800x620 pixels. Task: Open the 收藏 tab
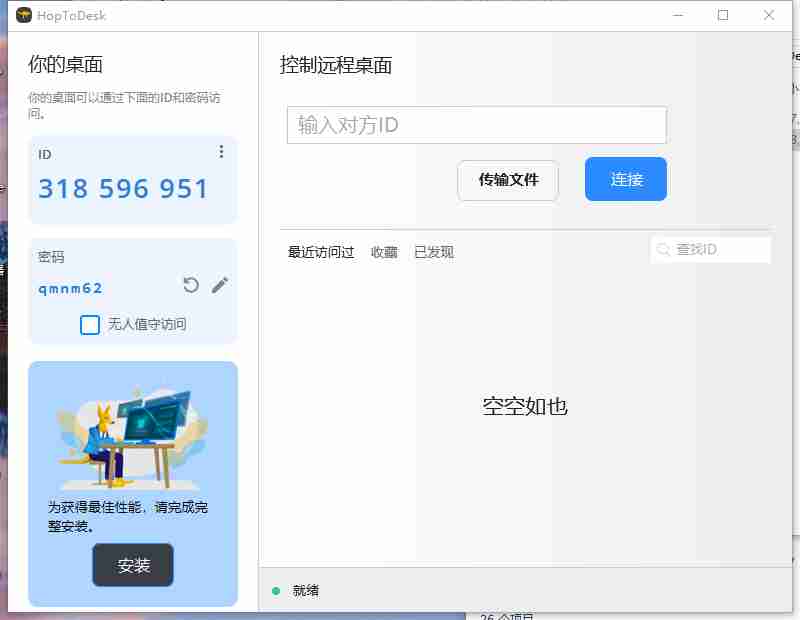click(x=384, y=252)
